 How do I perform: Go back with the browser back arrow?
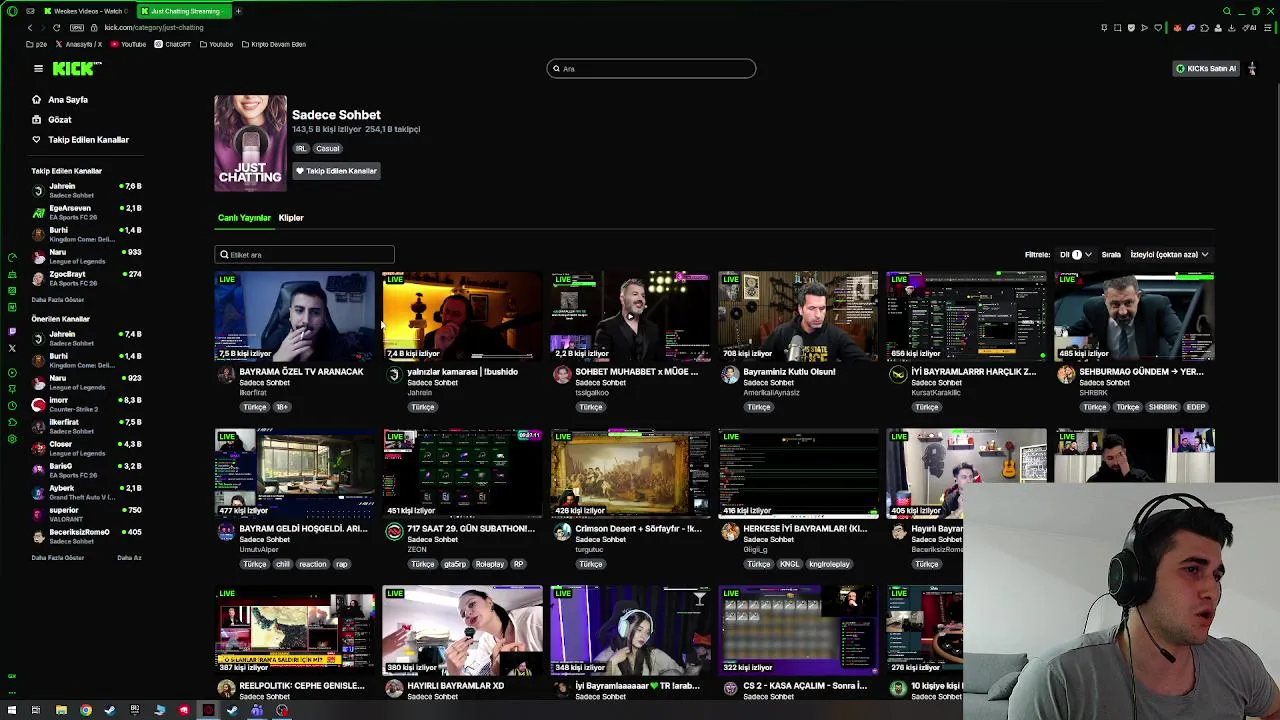(30, 27)
